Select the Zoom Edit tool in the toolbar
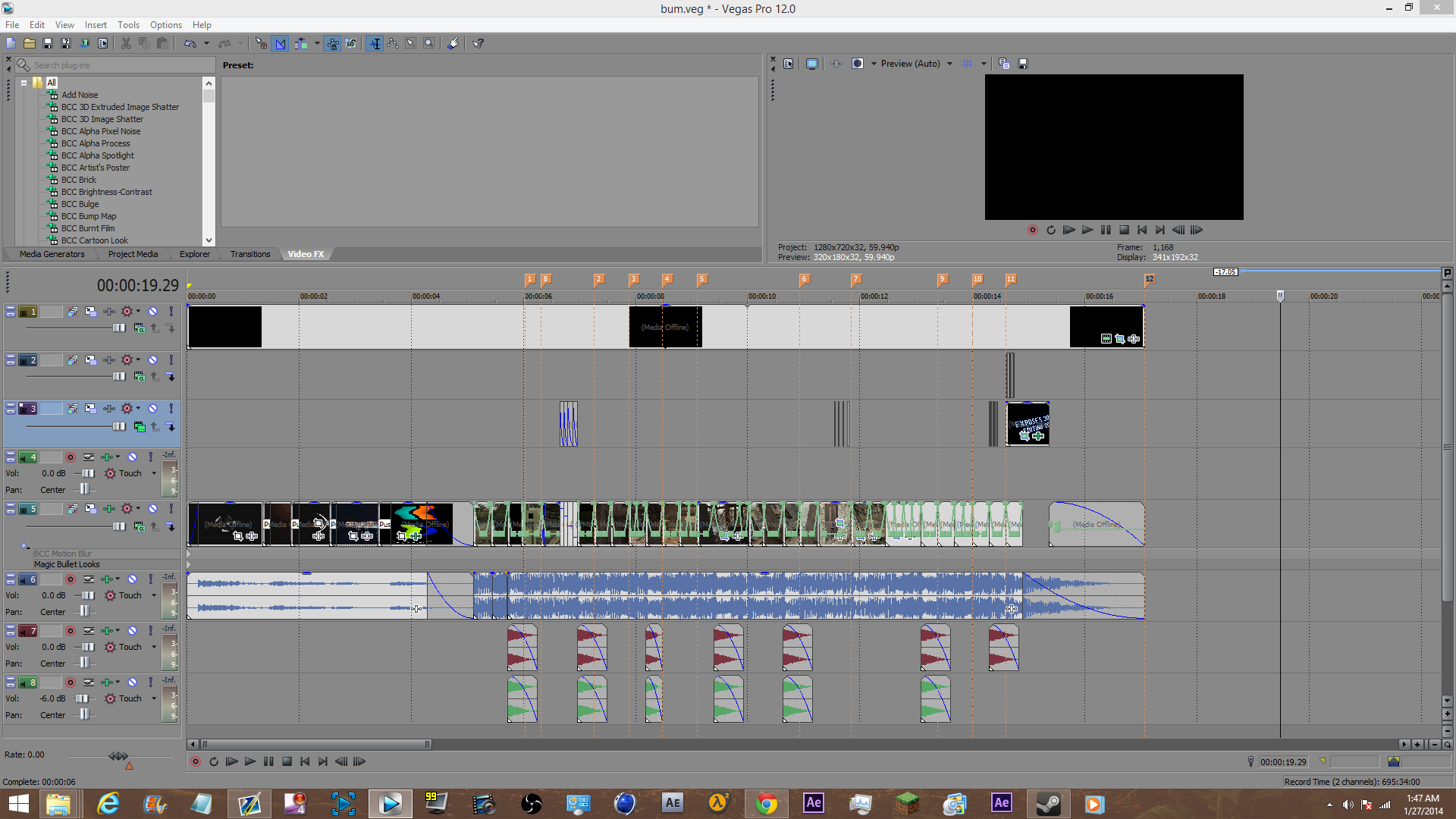Screen dimensions: 1456x819 pyautogui.click(x=429, y=43)
